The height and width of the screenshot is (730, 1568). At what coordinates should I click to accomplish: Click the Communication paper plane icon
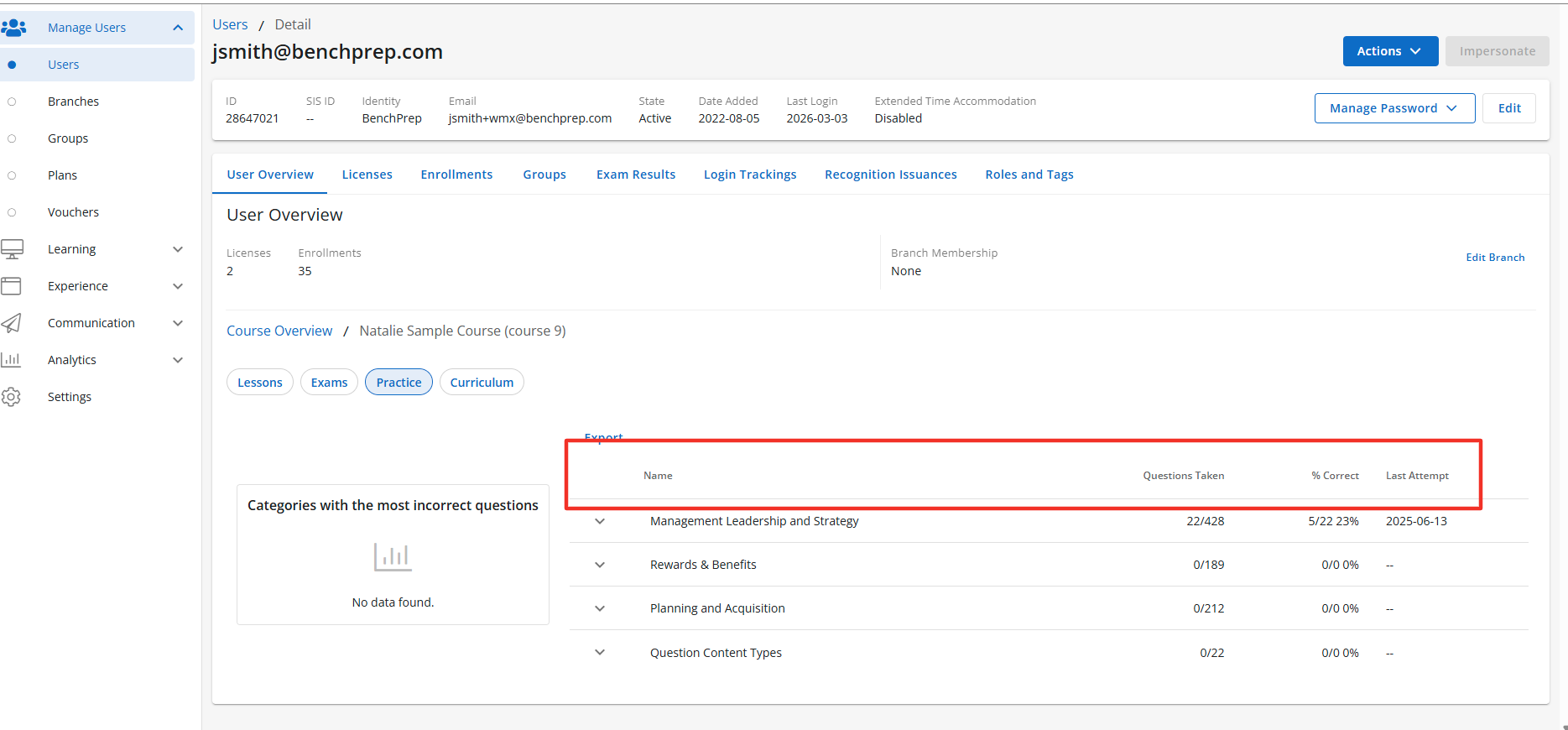point(12,323)
